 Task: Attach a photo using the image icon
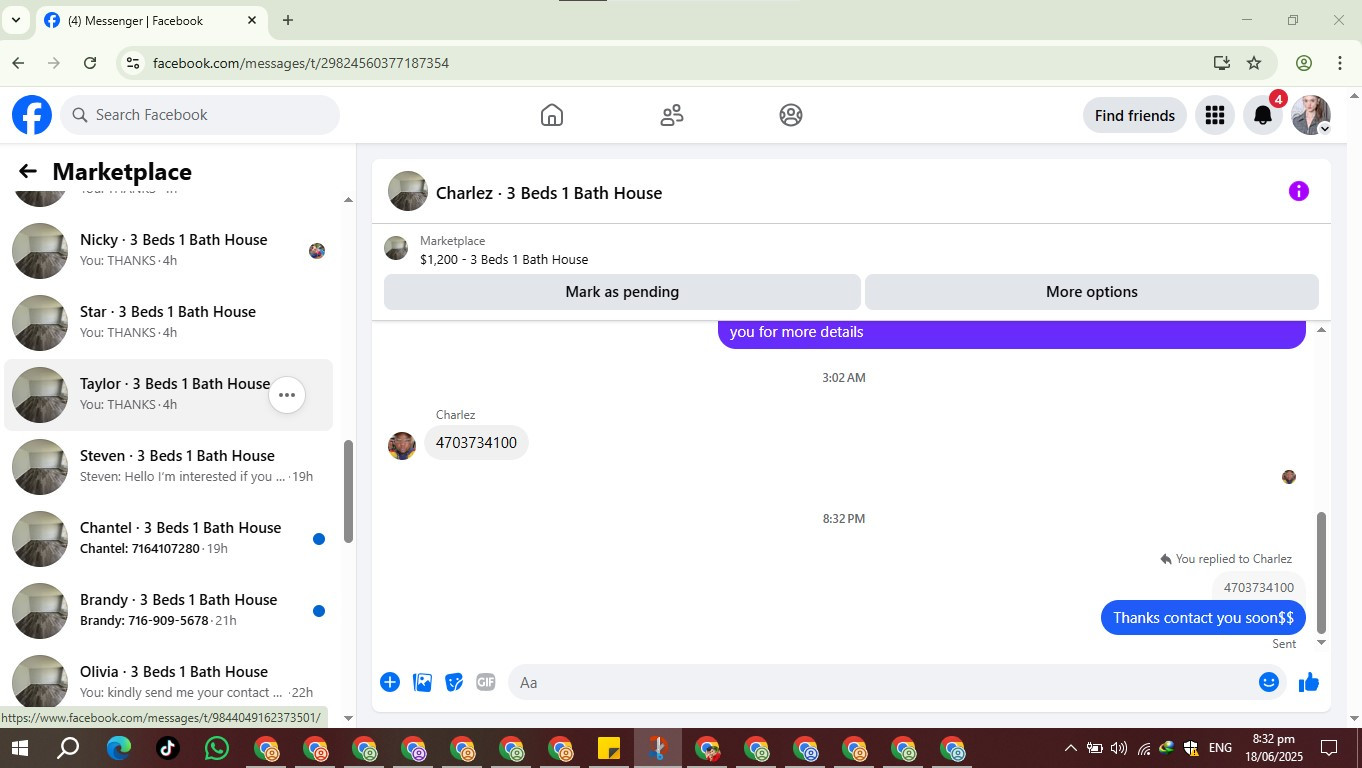[423, 682]
